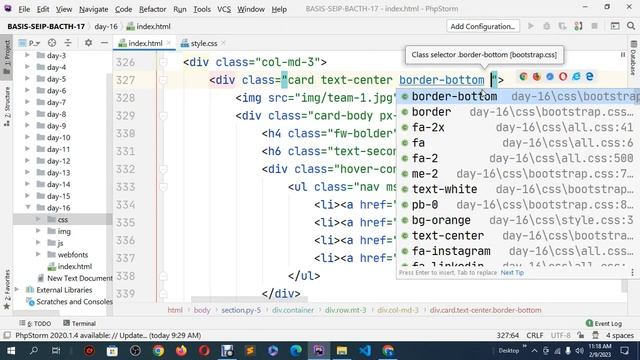Click the locate opened file target icon
This screenshot has width=640, height=360.
(52, 43)
